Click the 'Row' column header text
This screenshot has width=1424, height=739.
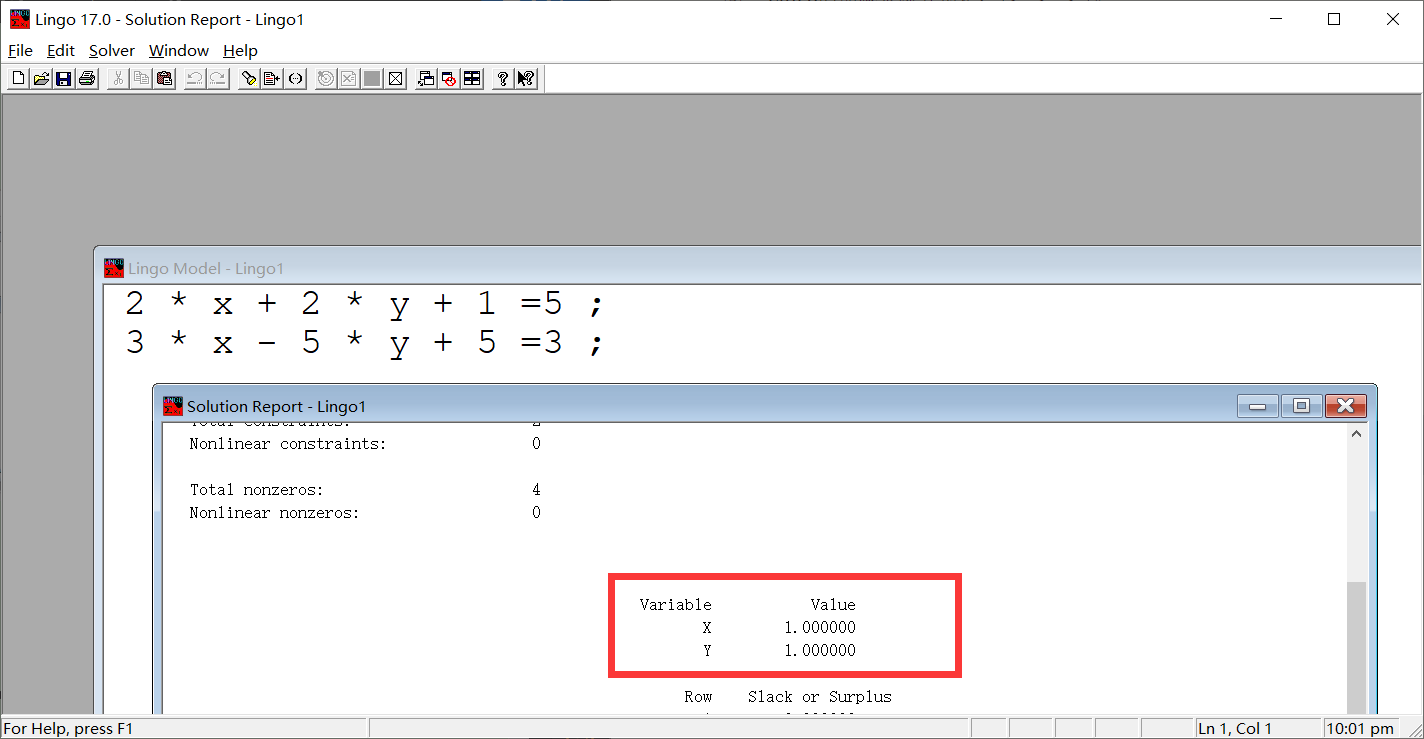coord(698,697)
